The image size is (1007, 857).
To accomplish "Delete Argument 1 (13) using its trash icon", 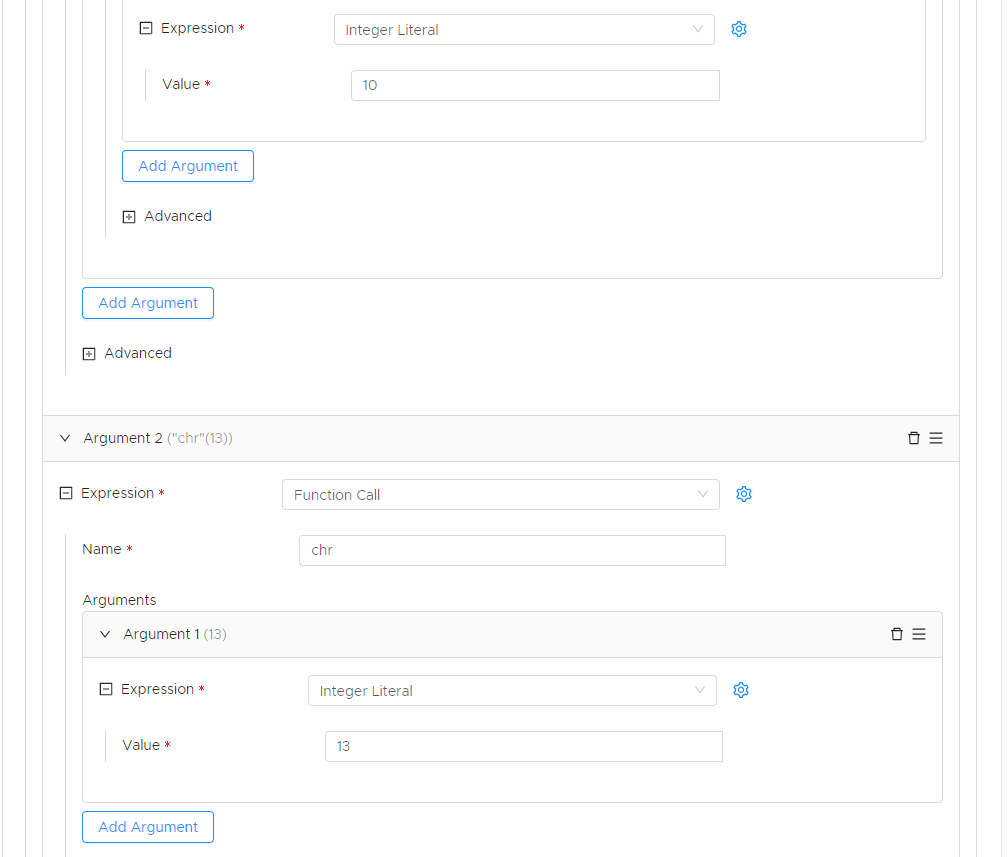I will coord(897,634).
